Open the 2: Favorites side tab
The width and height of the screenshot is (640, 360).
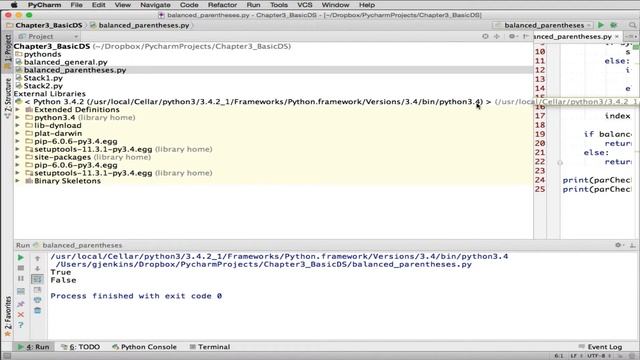(x=7, y=316)
